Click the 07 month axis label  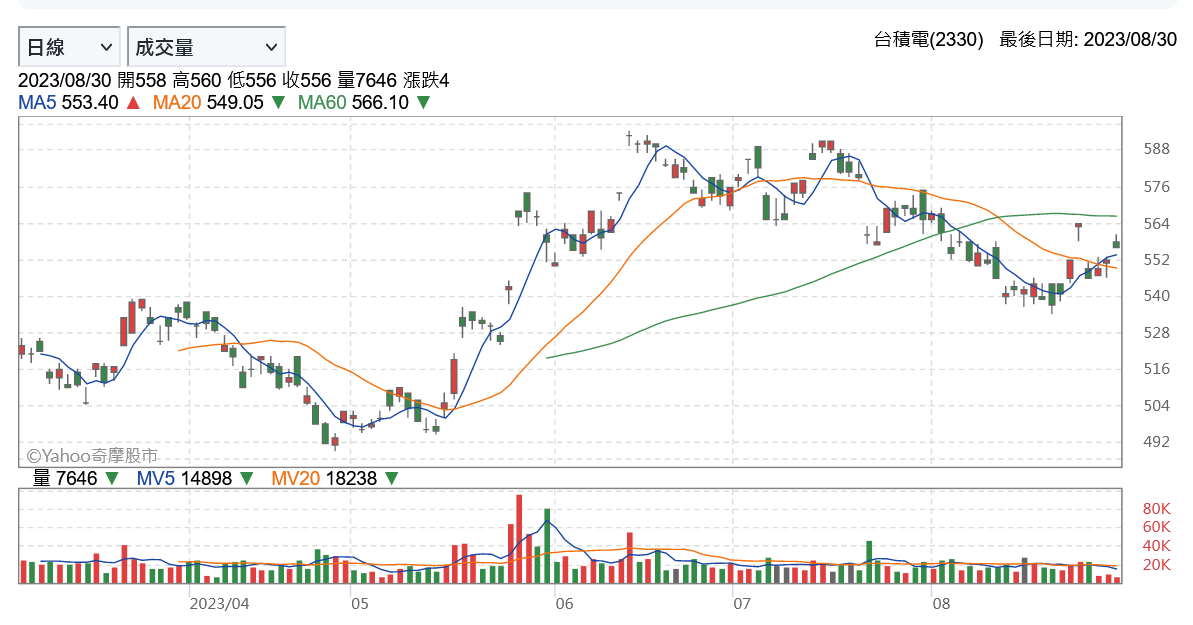click(742, 604)
